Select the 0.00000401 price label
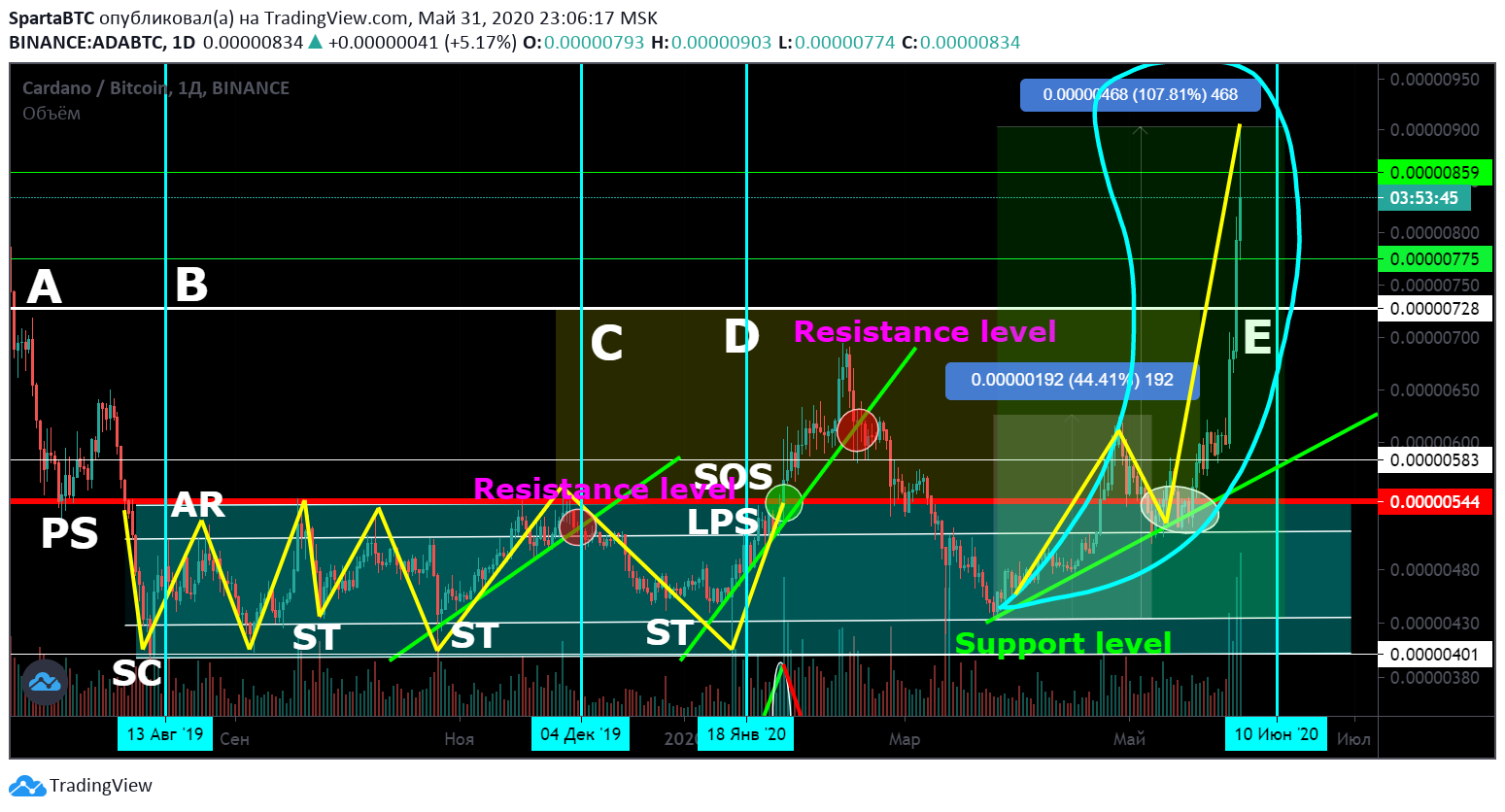Image resolution: width=1505 pixels, height=812 pixels. 1434,654
